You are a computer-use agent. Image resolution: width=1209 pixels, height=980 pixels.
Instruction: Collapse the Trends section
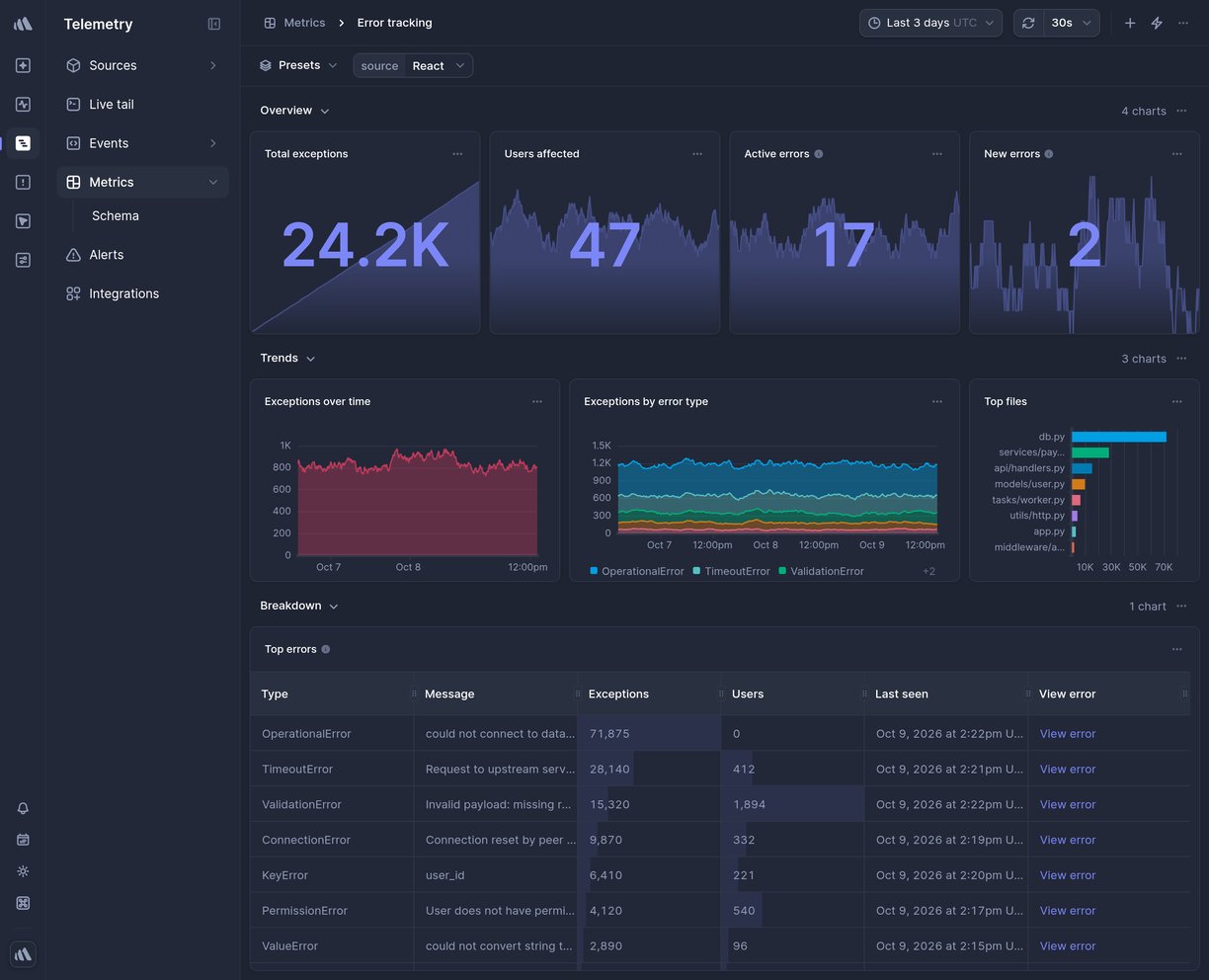point(287,358)
